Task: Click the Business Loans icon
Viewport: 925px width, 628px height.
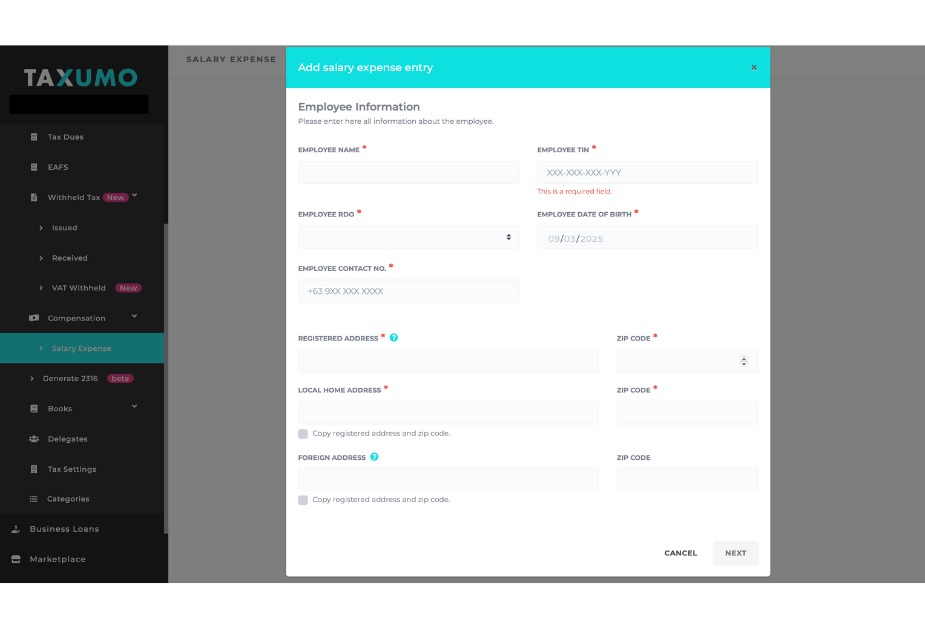Action: (x=15, y=529)
